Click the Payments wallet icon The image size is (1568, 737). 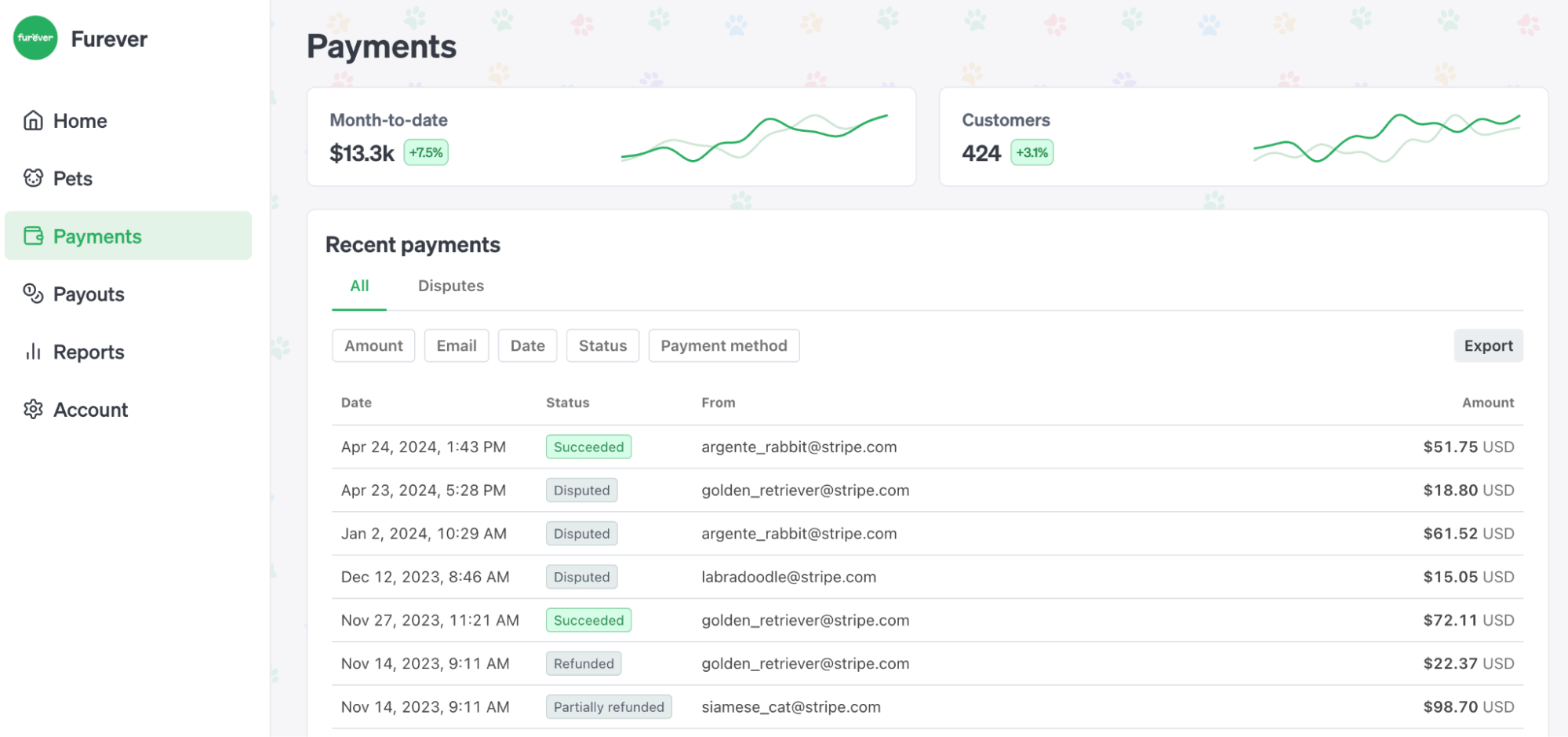tap(33, 235)
